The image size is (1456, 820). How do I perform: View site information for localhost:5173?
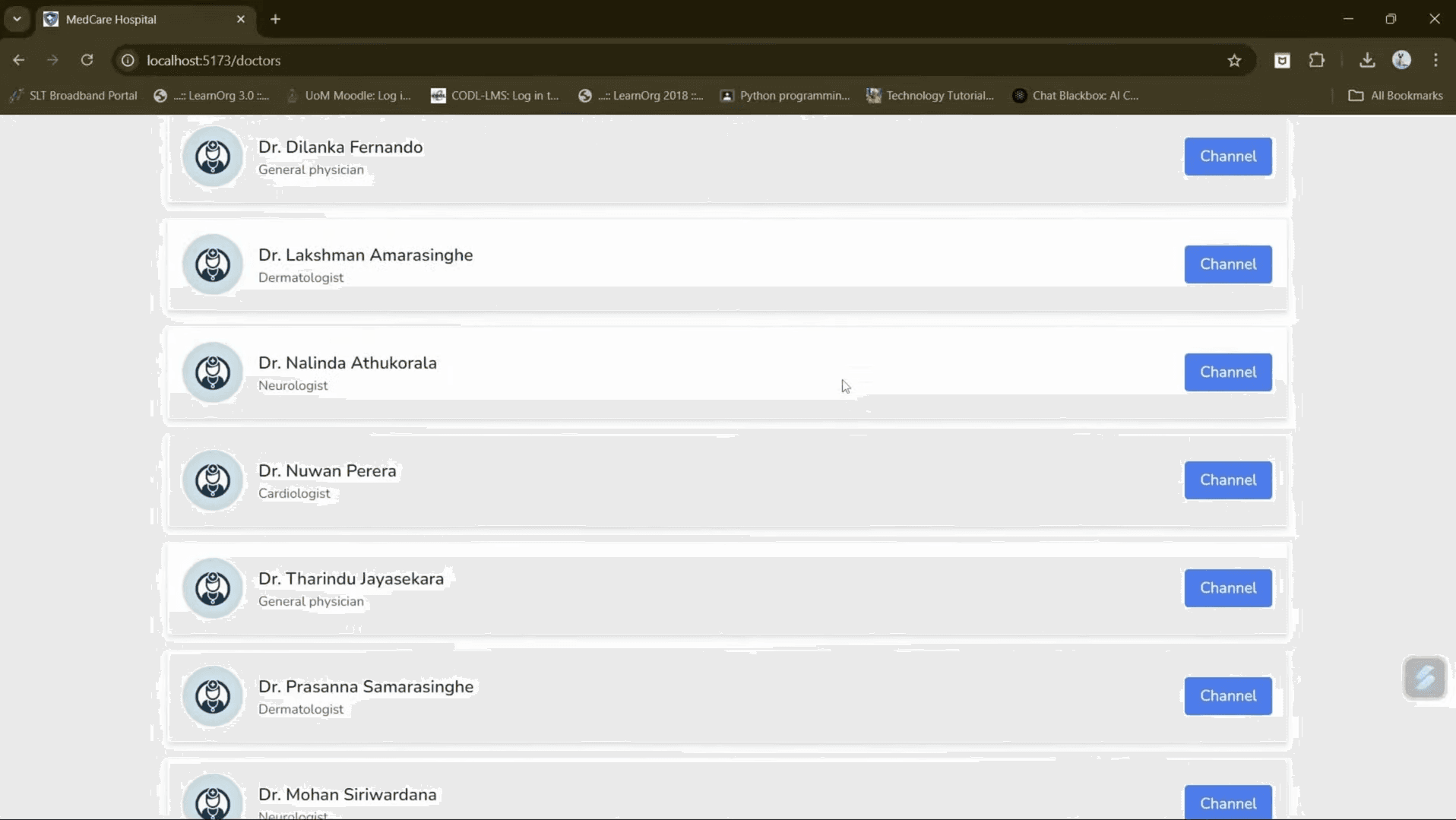point(127,60)
